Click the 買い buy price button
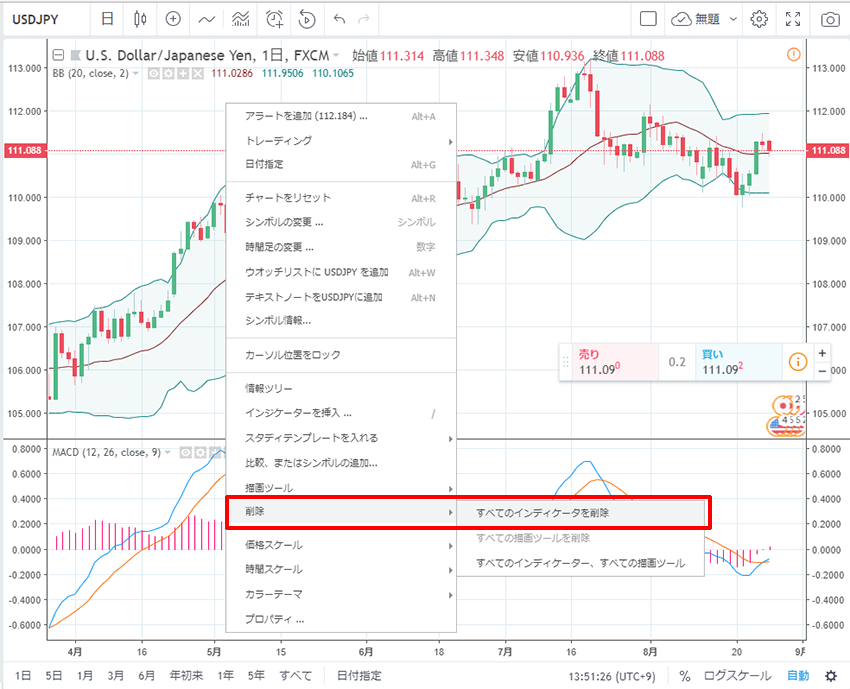850x689 pixels. 735,362
